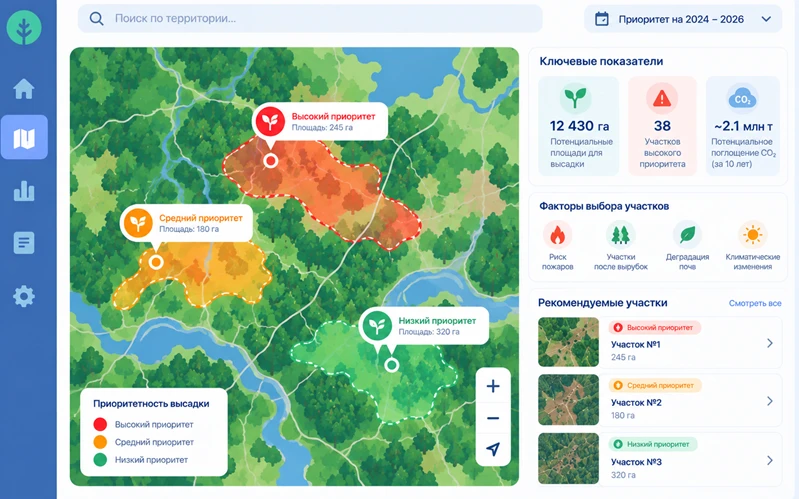Click the green legend swatch Низкий приоритет

pos(100,460)
